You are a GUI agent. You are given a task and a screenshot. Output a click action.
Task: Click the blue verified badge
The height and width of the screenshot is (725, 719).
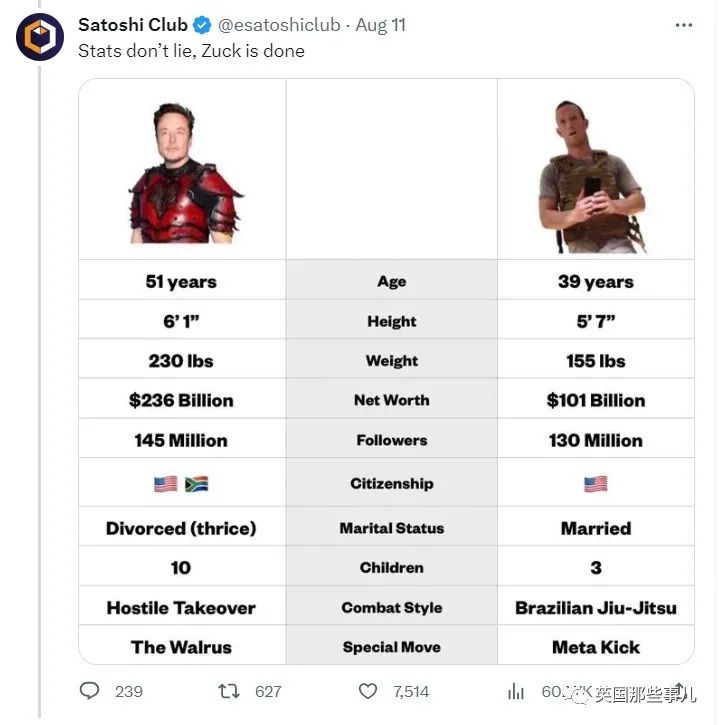(x=202, y=25)
